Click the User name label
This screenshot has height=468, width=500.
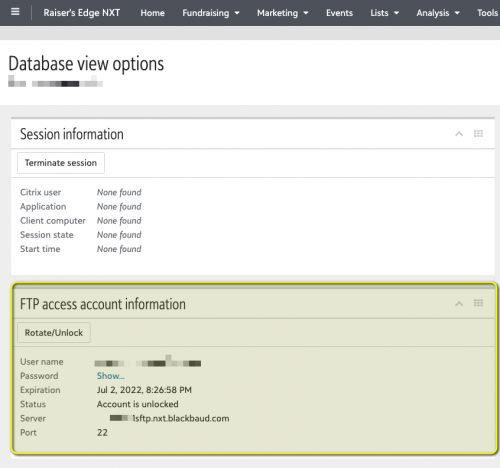point(41,362)
